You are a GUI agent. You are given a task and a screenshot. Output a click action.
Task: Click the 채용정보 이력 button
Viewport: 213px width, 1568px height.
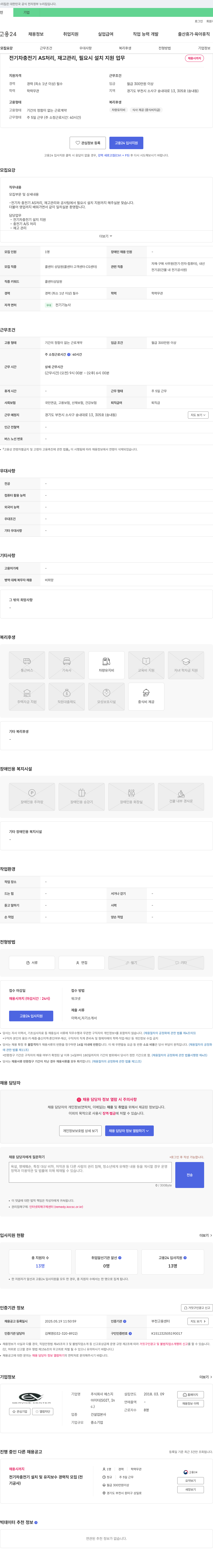[x=190, y=1404]
